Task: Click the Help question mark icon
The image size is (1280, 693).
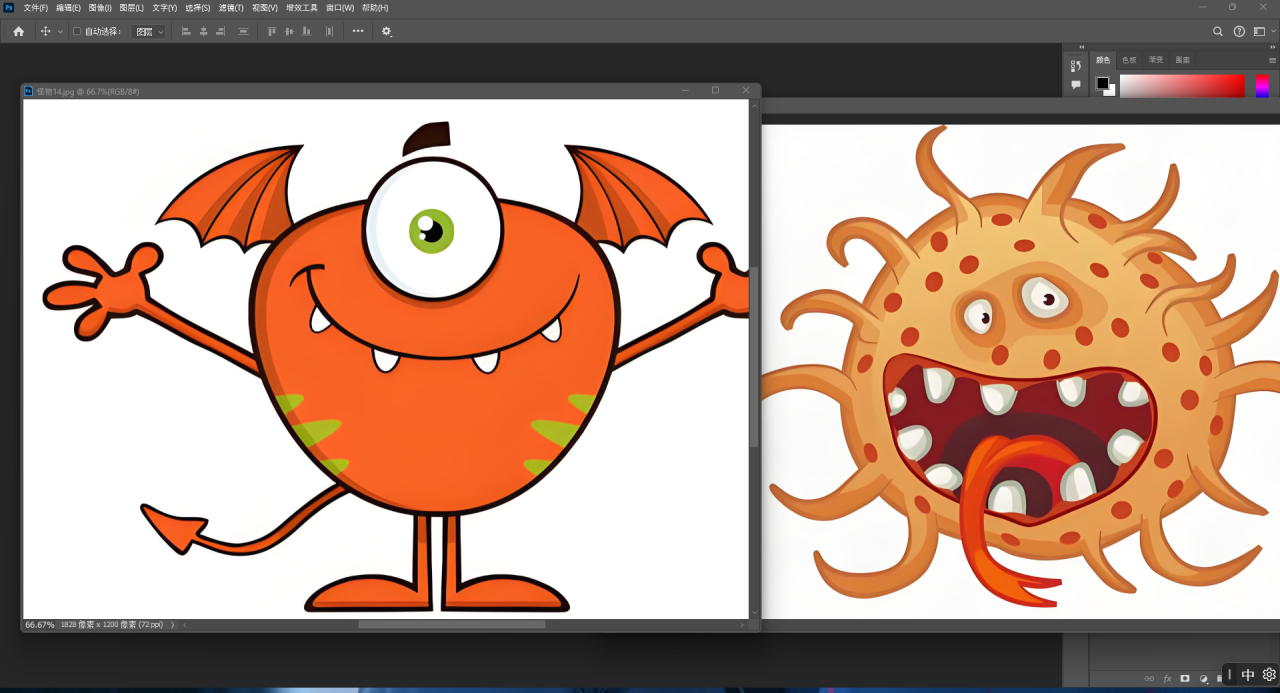Action: tap(1239, 31)
